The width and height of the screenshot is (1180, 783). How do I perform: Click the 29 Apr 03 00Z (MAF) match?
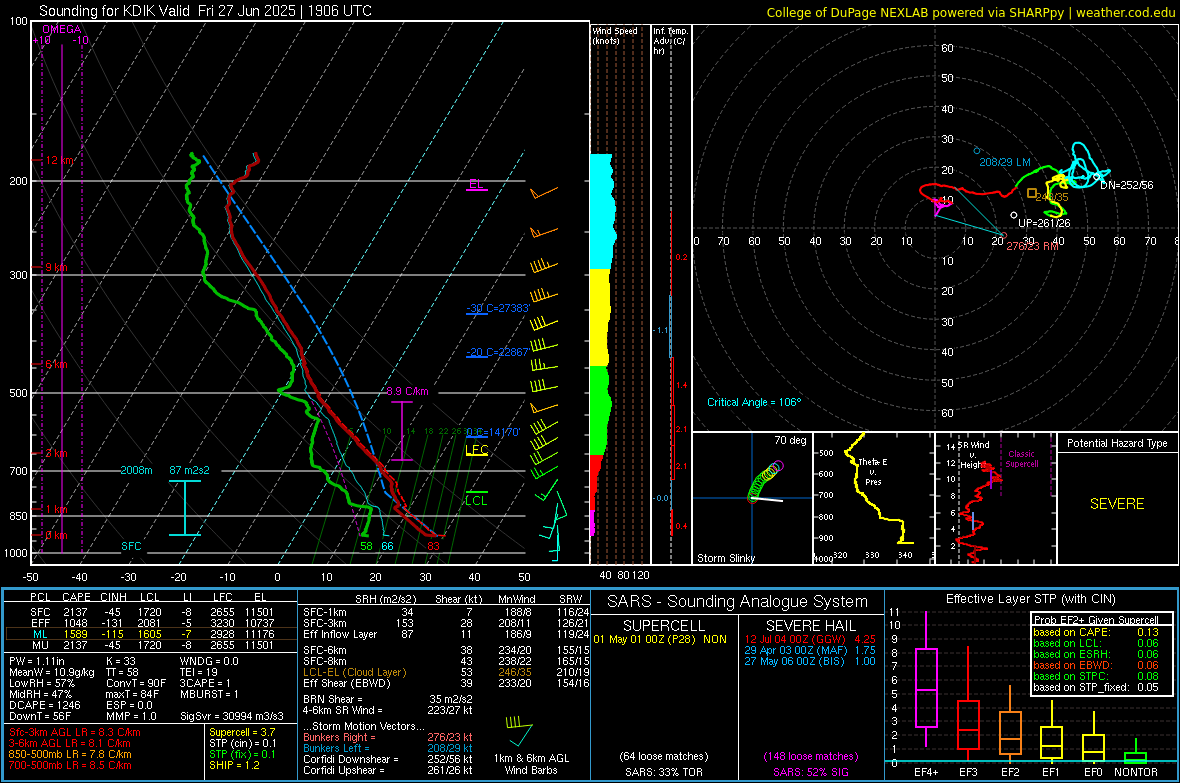[810, 650]
